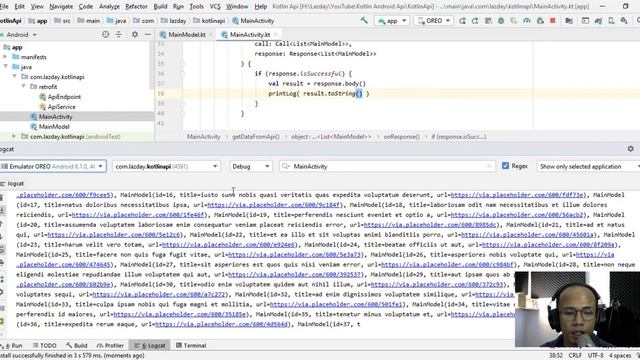Click the Collapse All icon in Project panel

(x=119, y=35)
